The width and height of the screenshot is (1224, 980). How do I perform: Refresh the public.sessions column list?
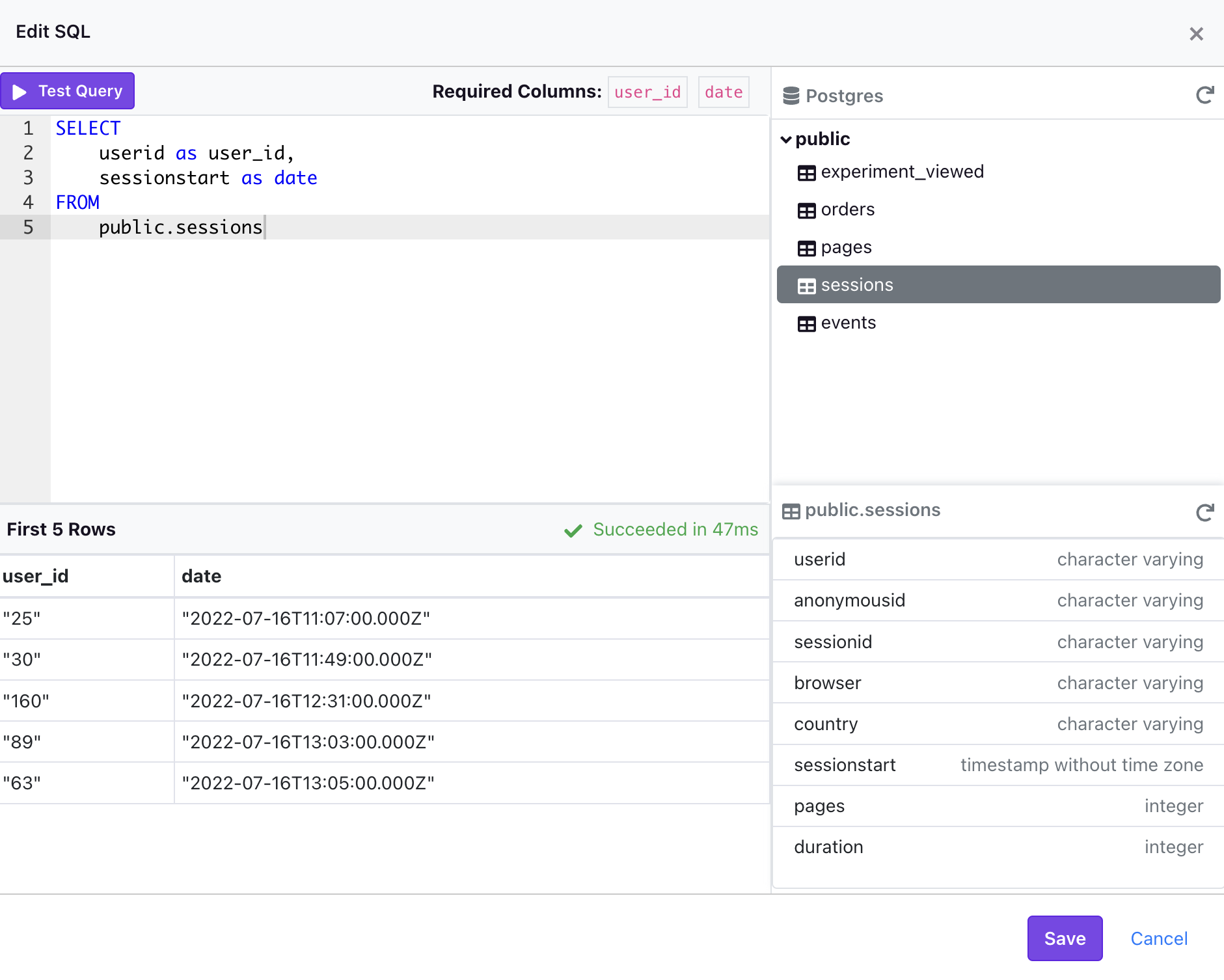coord(1204,513)
